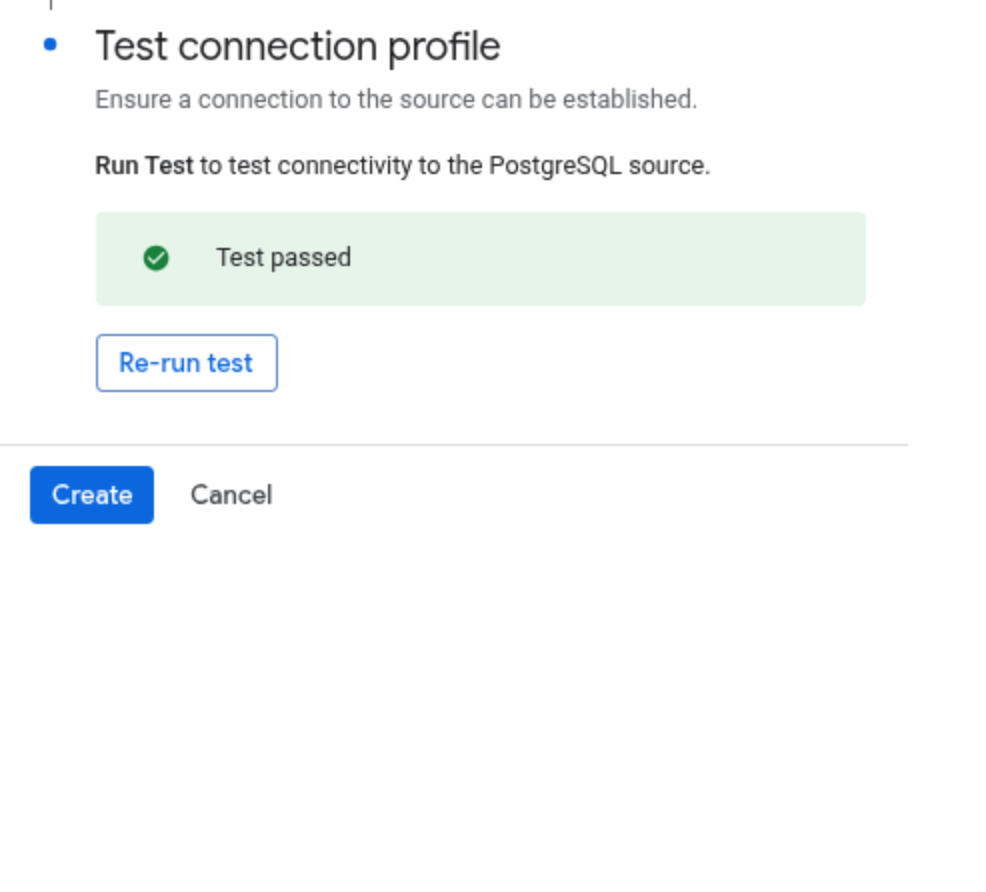Click the Test passed message text
Image resolution: width=986 pixels, height=892 pixels.
point(284,258)
